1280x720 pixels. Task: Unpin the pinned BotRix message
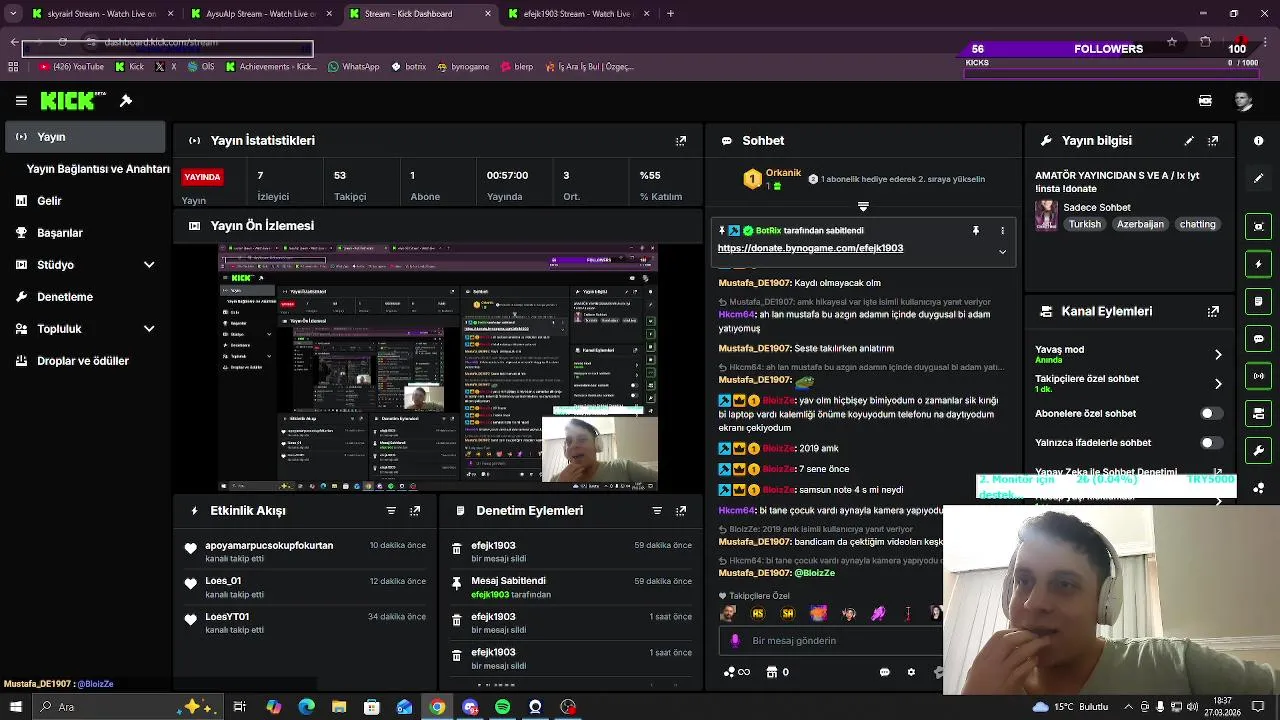(x=976, y=231)
